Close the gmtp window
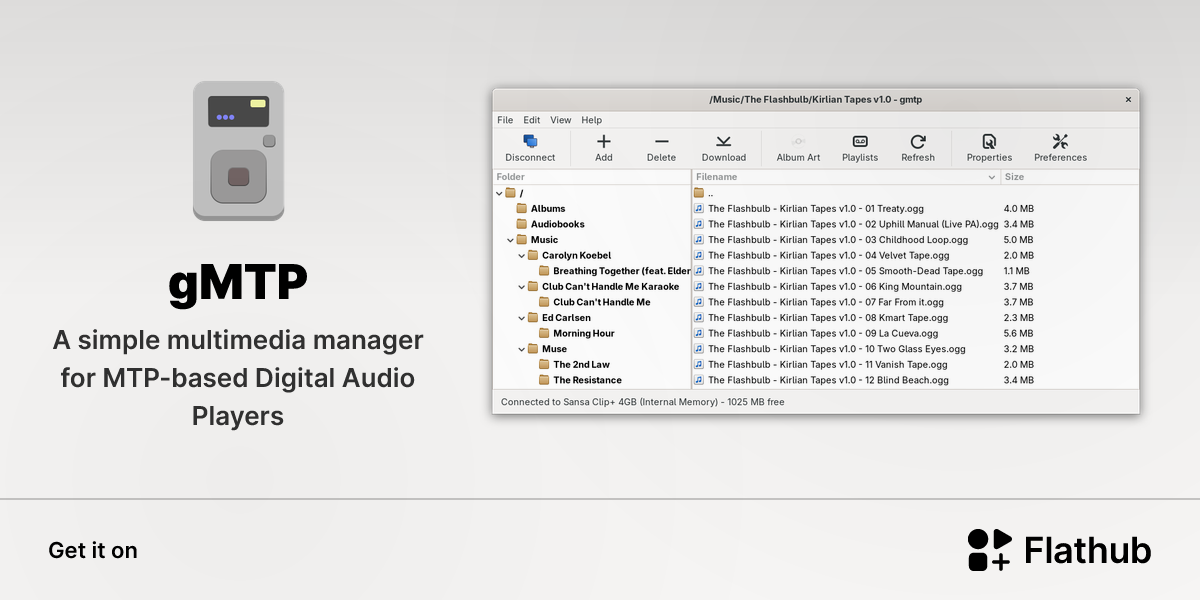 [x=1128, y=99]
